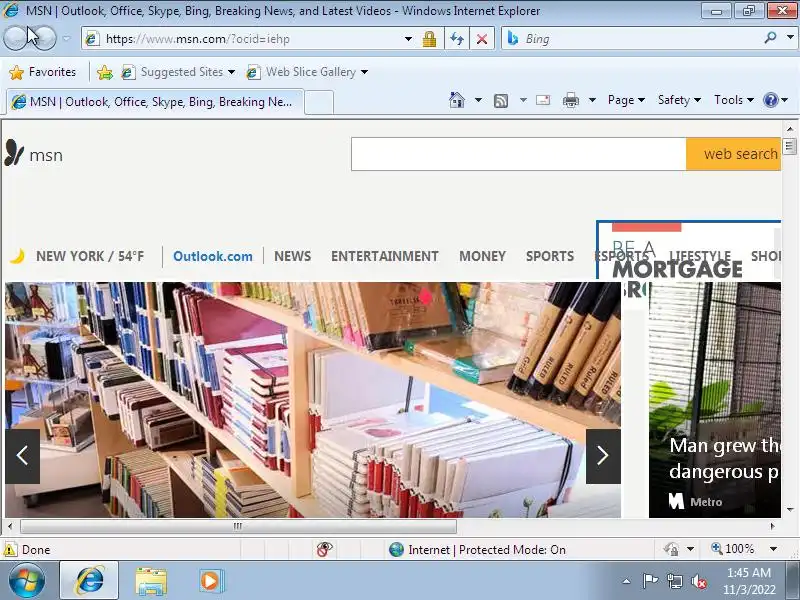Open the Windows Start button
The image size is (800, 600).
pyautogui.click(x=27, y=581)
